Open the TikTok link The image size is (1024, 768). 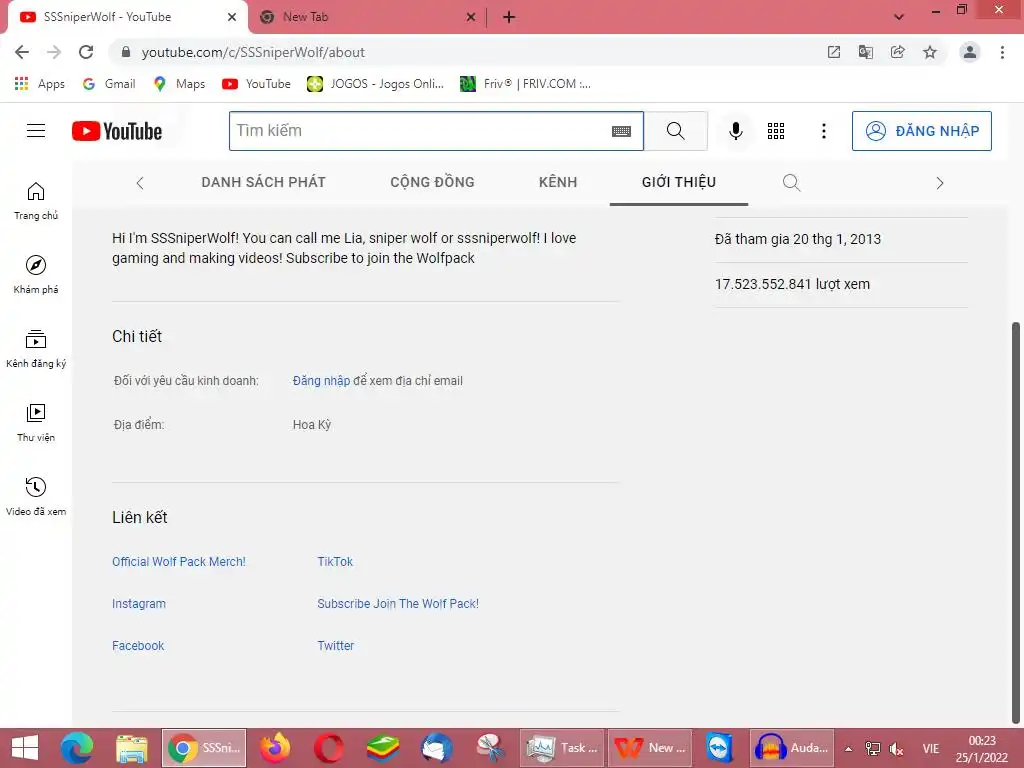[x=335, y=562]
